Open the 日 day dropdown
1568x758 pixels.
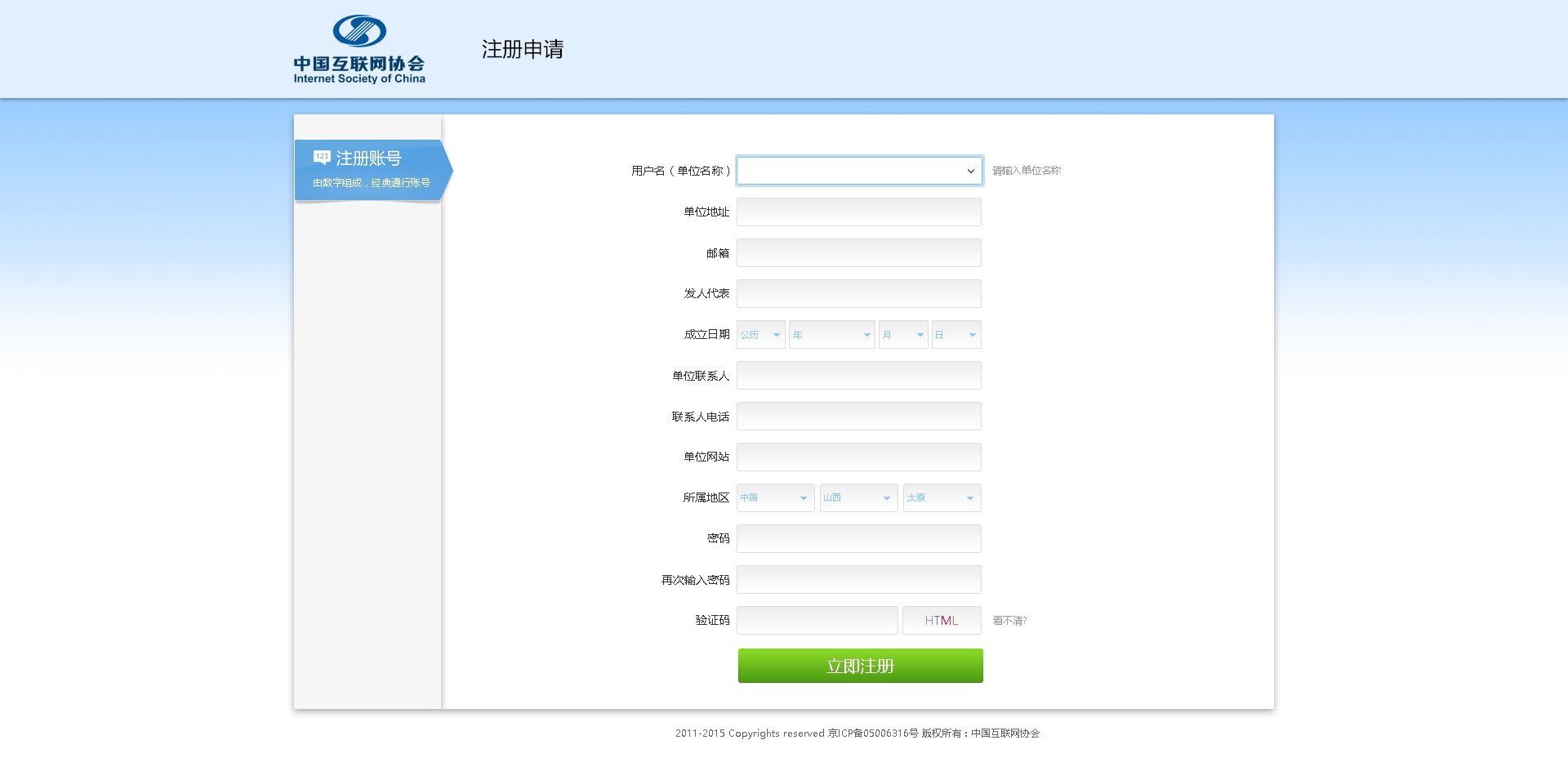[x=956, y=334]
